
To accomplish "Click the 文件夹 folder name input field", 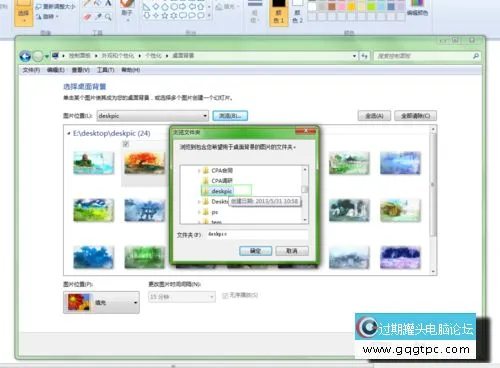I will pos(257,234).
